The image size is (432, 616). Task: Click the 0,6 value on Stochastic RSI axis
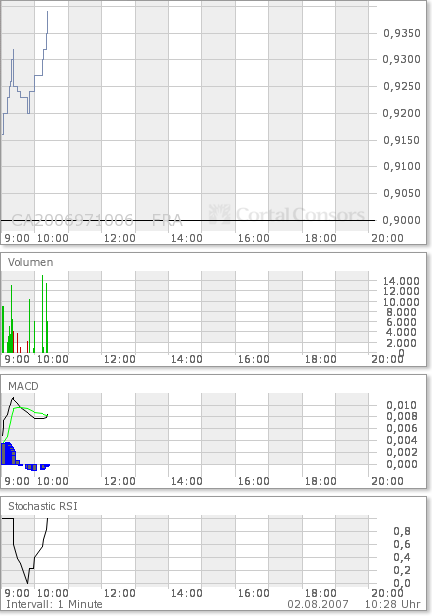[x=402, y=544]
